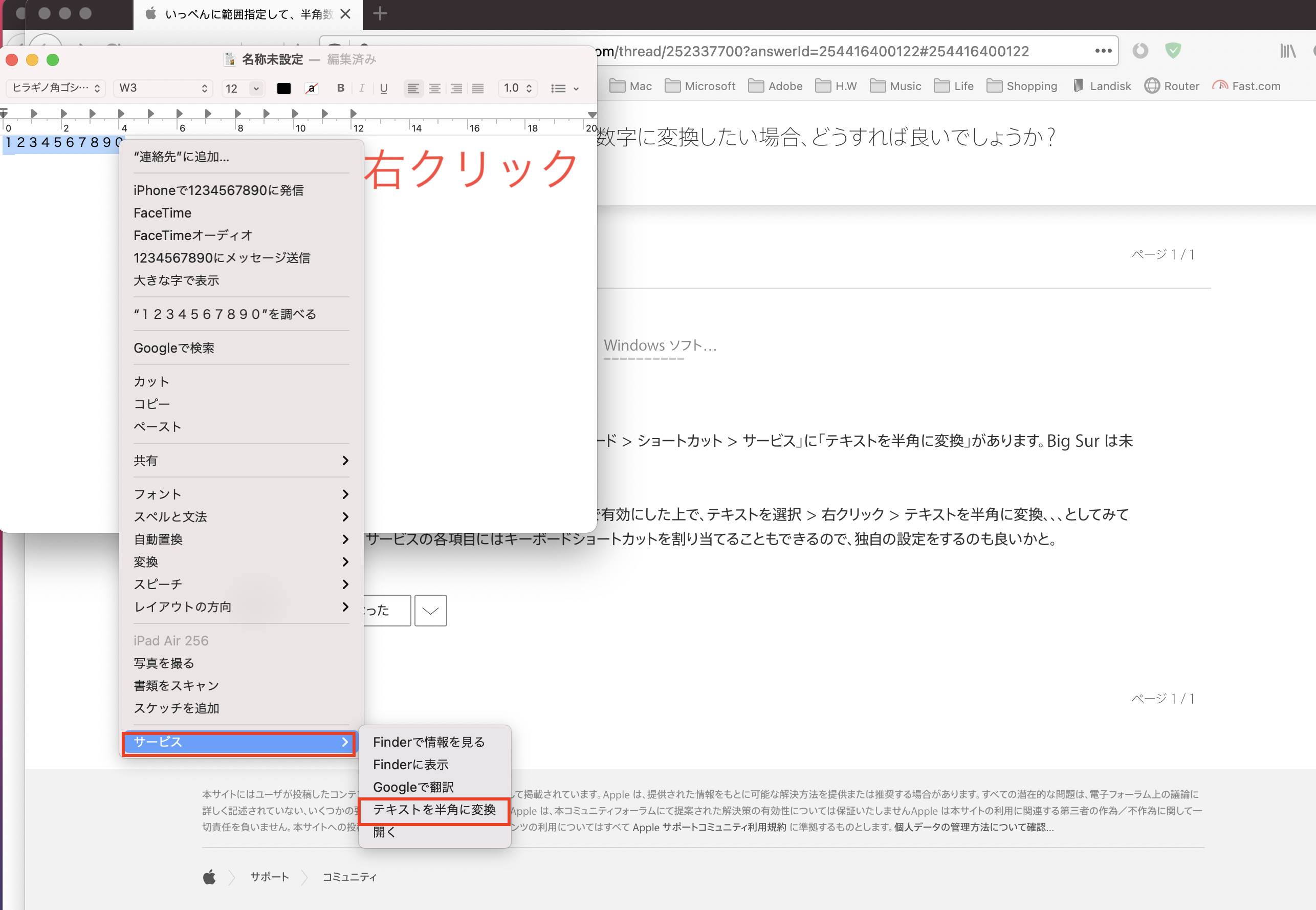Open the font size 12 dropdown

(x=242, y=89)
